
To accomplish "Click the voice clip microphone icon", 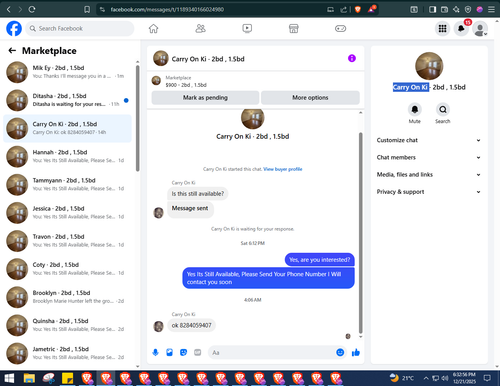I will coord(155,352).
